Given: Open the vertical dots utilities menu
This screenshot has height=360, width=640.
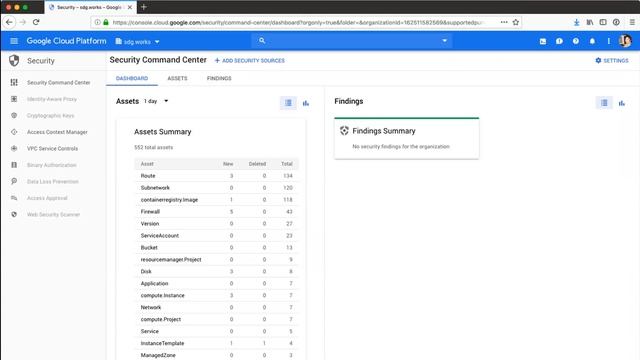Looking at the screenshot, I should (609, 41).
